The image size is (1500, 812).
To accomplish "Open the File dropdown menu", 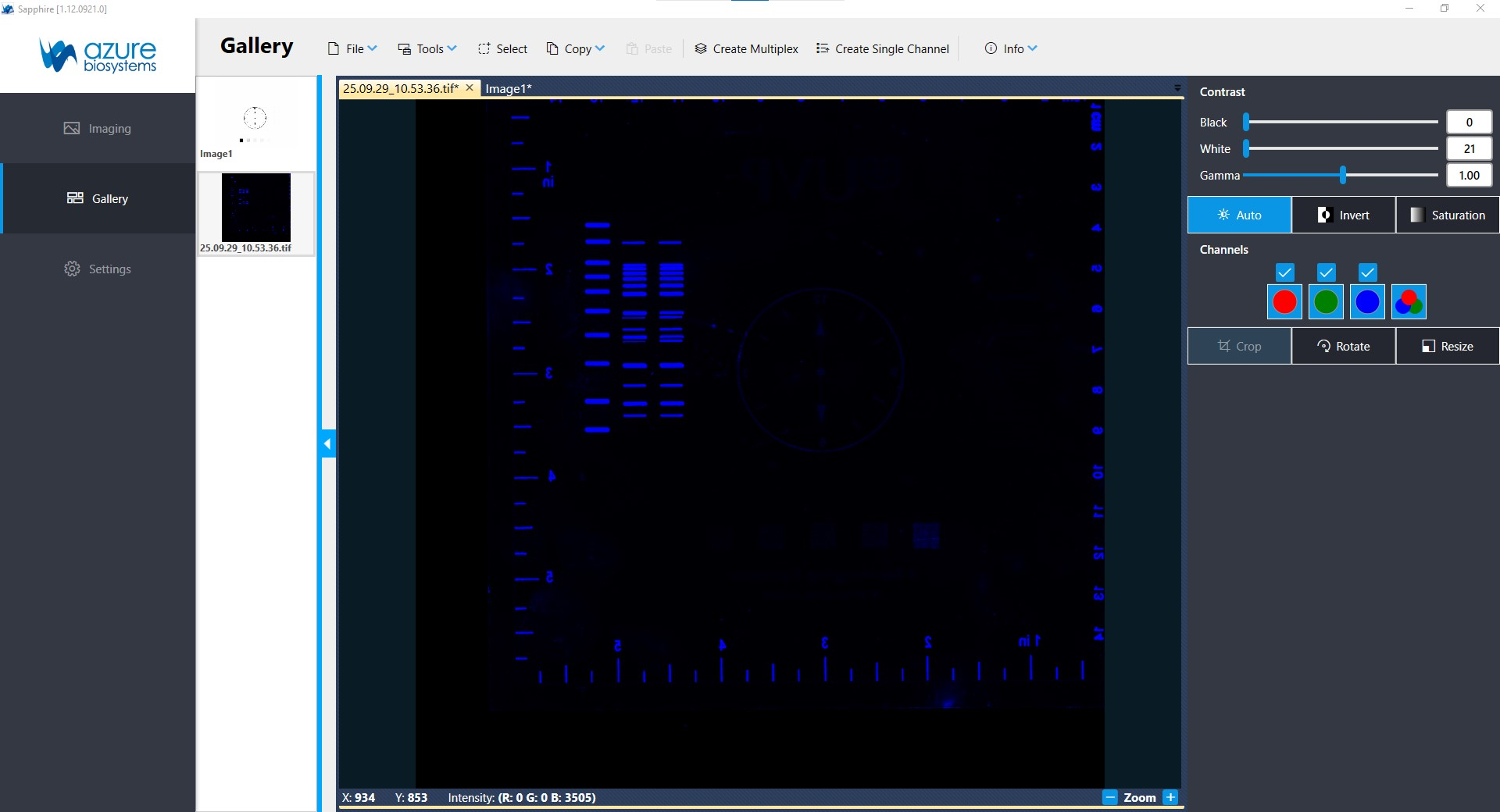I will (x=352, y=48).
